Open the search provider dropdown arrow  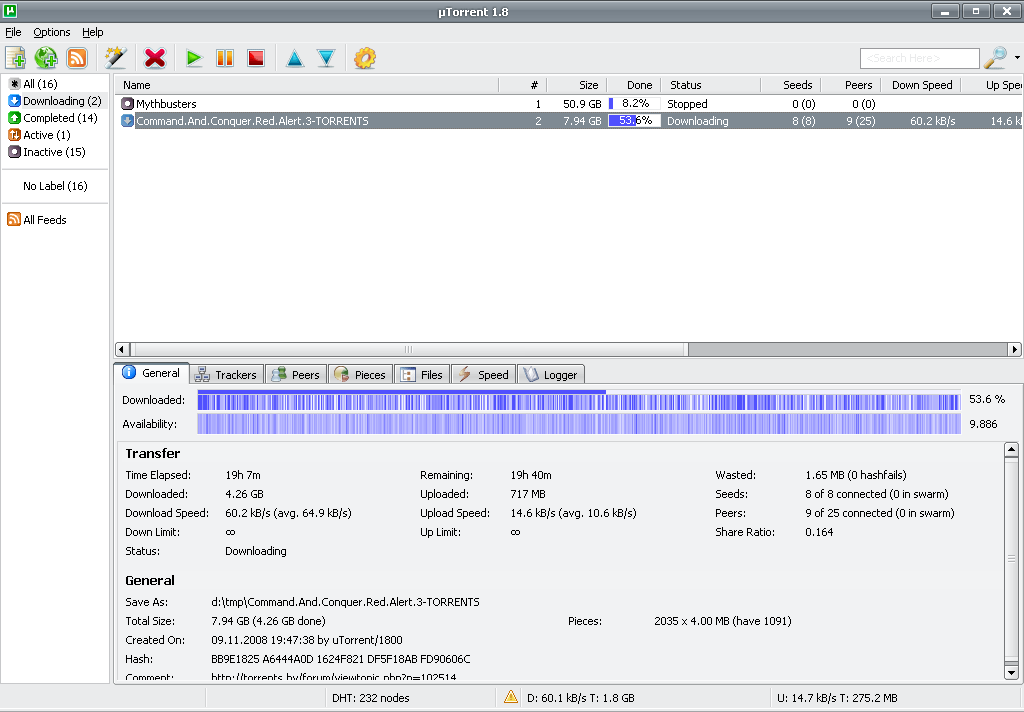pos(1017,58)
